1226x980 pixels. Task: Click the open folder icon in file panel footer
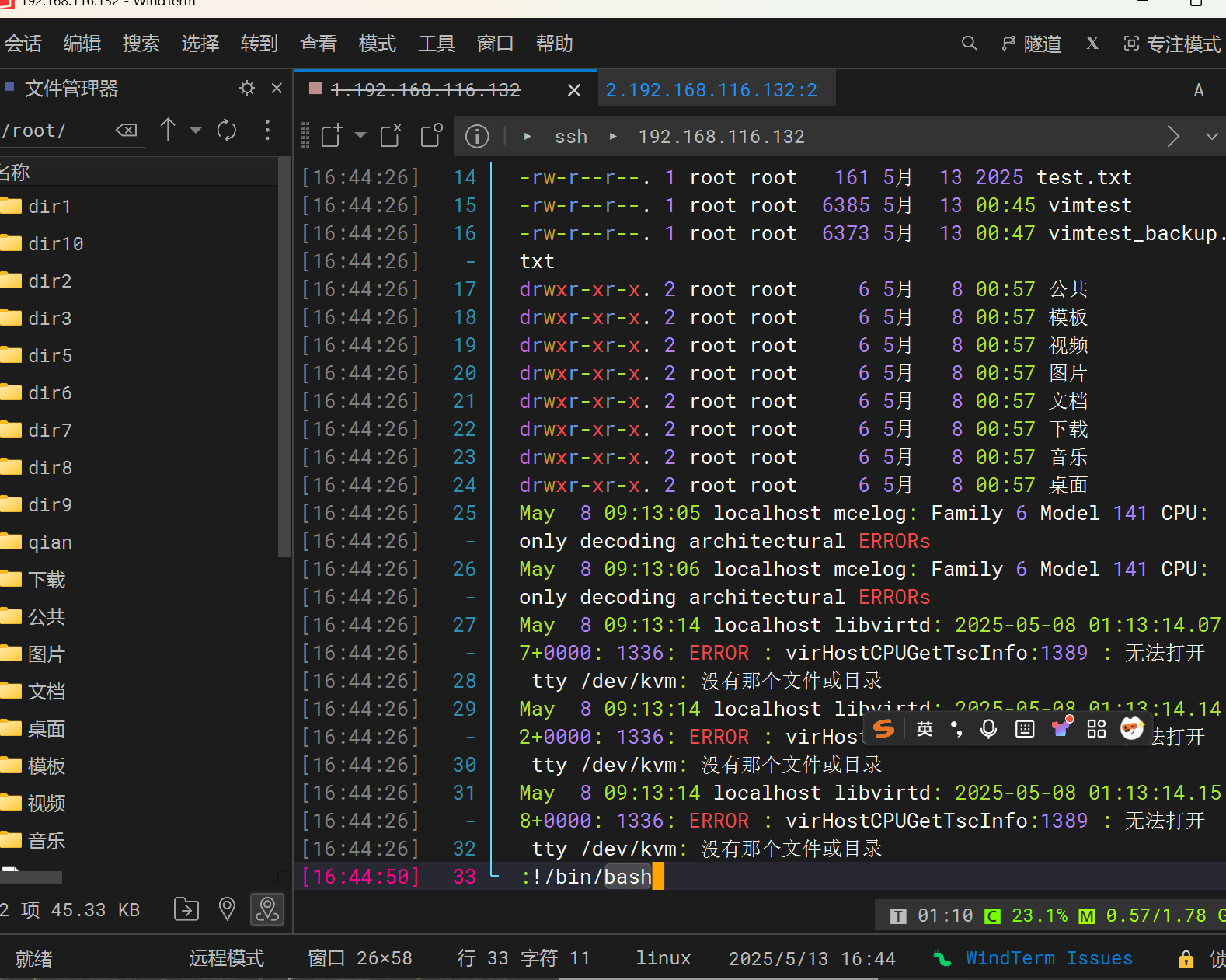click(186, 909)
